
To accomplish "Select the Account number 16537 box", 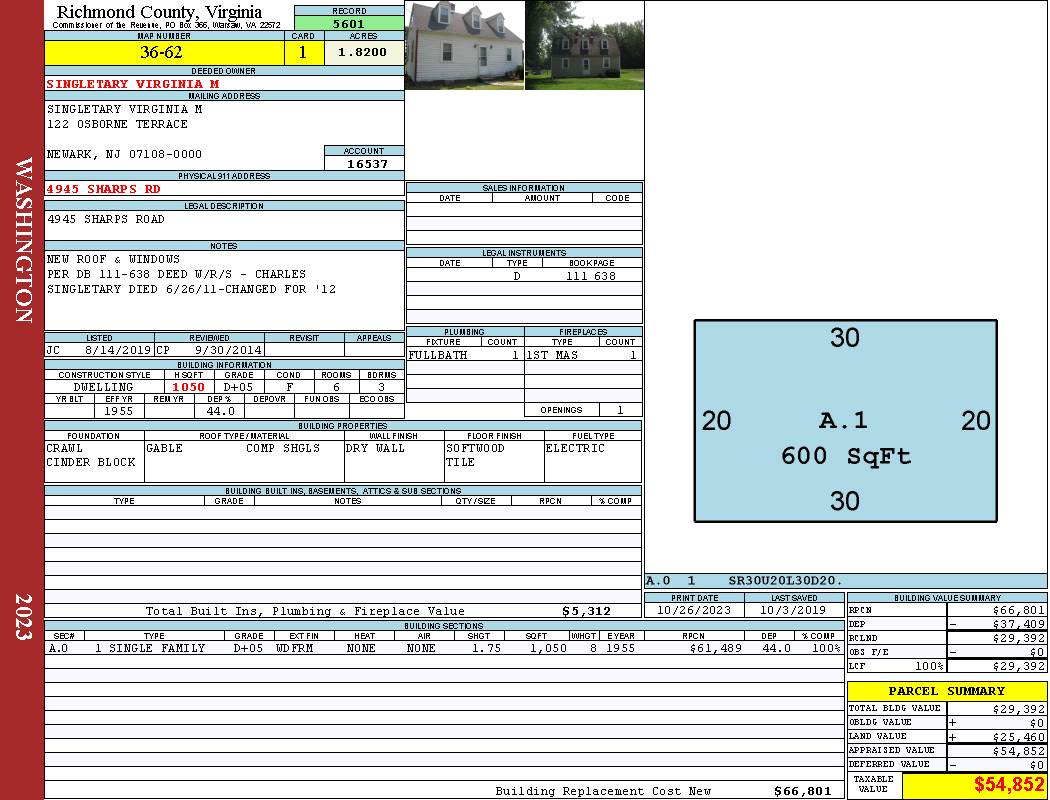I will (x=364, y=163).
